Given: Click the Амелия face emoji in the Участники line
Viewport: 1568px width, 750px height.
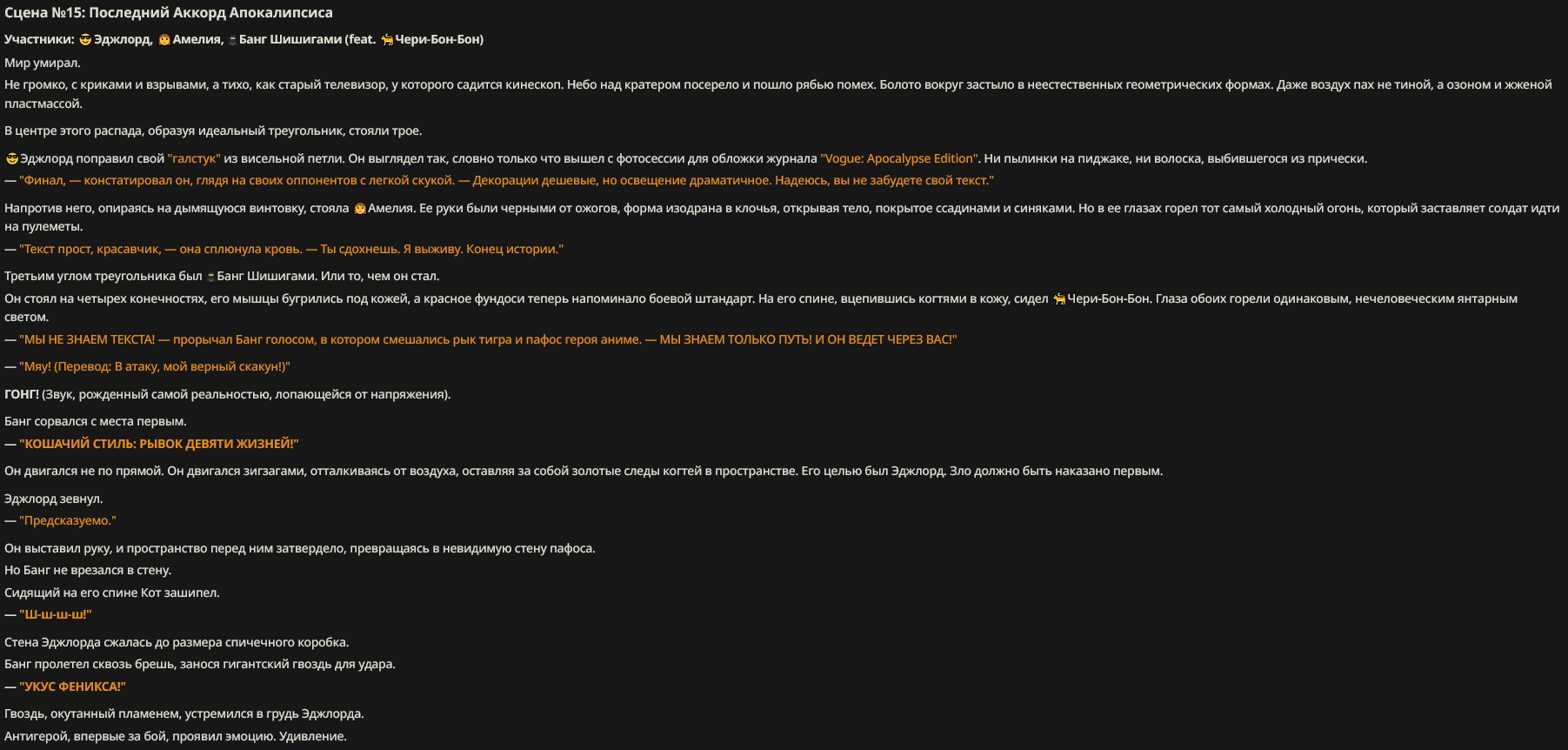Looking at the screenshot, I should [164, 39].
